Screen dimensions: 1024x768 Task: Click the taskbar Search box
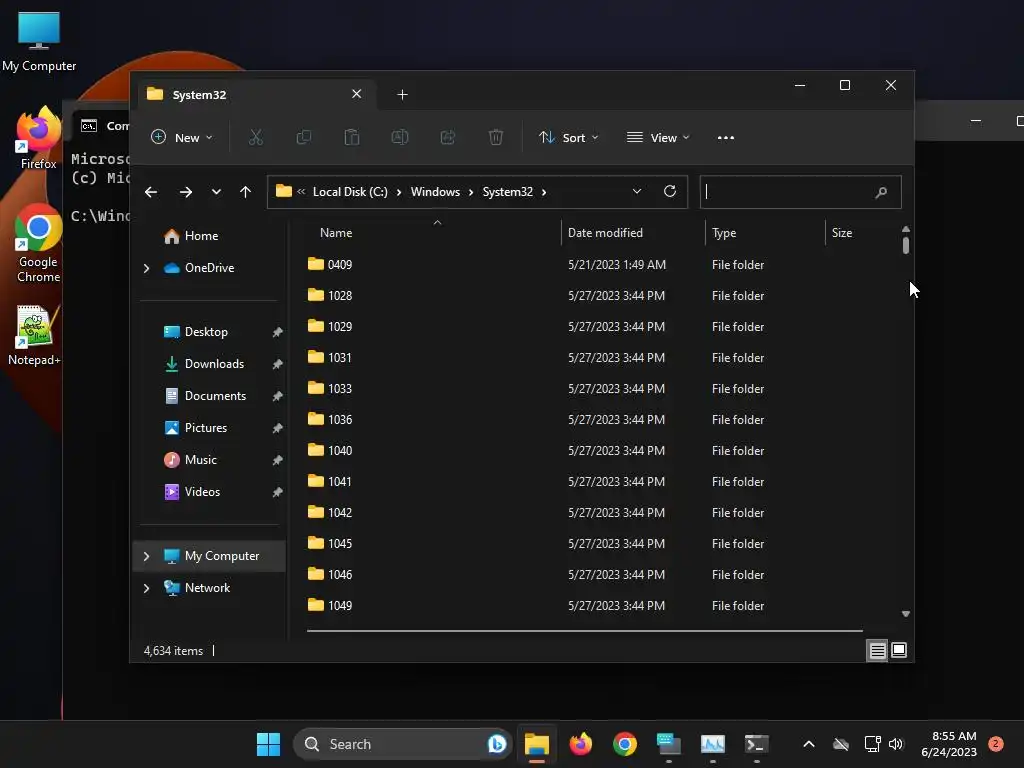[x=402, y=744]
